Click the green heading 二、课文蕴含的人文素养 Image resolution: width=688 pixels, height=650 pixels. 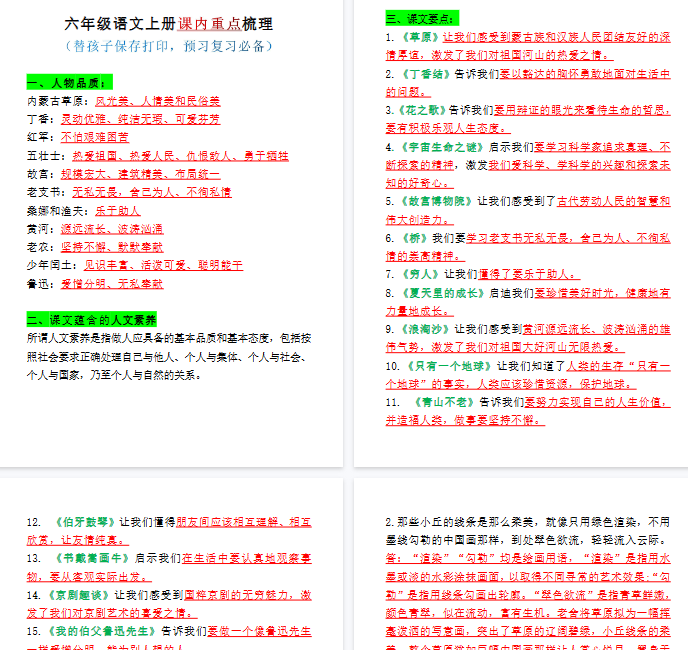click(x=91, y=320)
